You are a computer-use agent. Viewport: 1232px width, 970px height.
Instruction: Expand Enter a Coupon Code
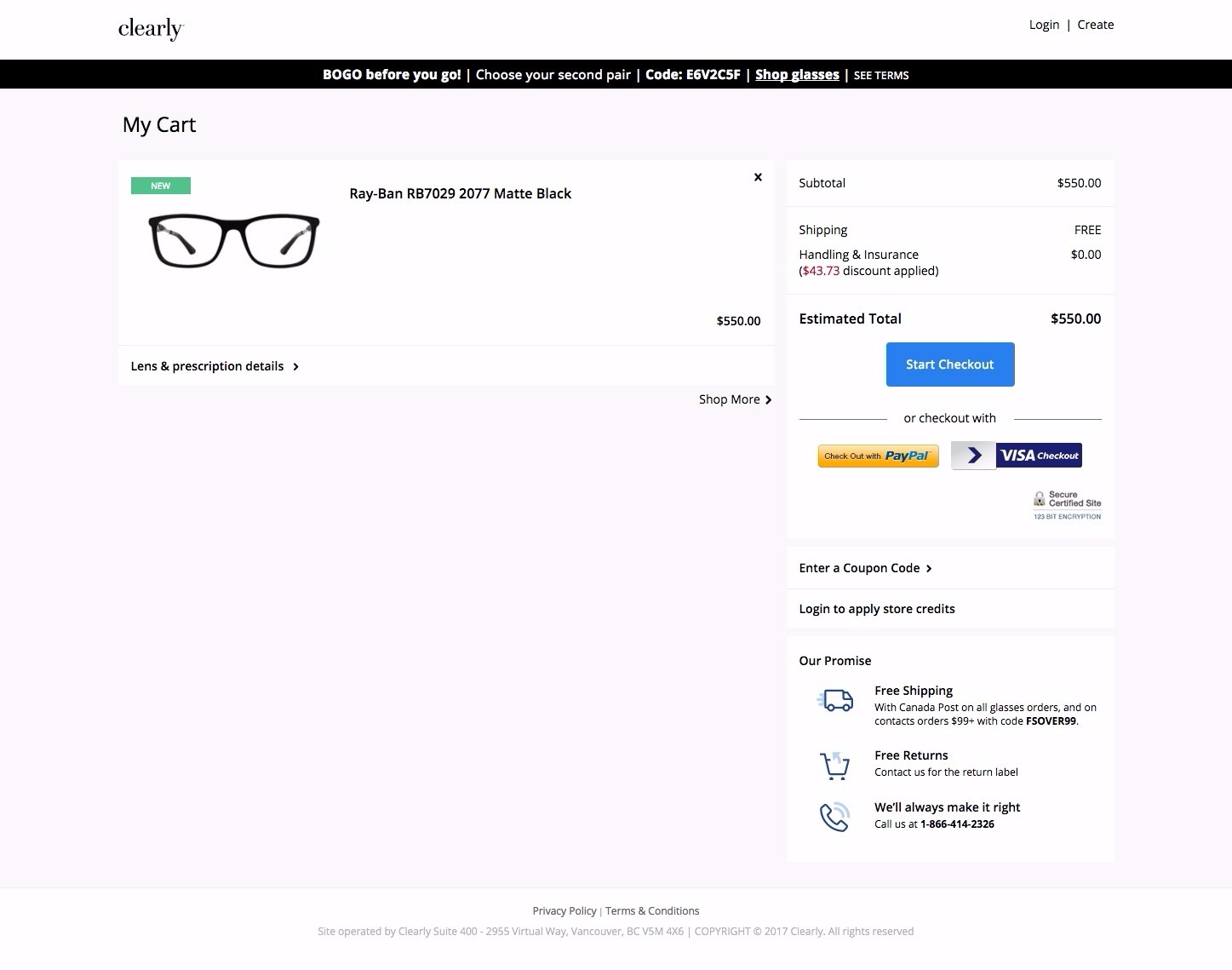[x=866, y=568]
